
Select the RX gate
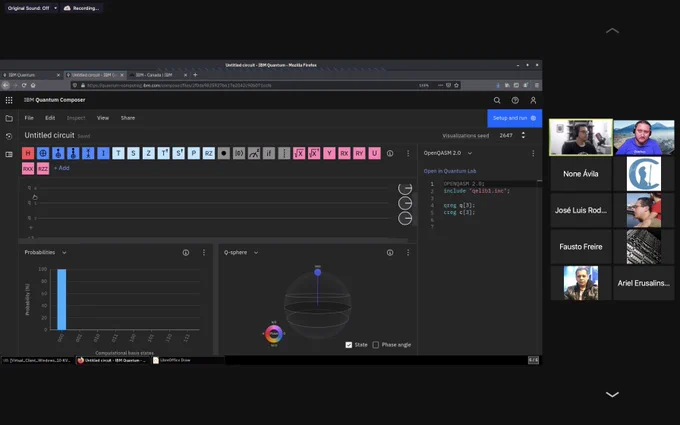[x=344, y=153]
